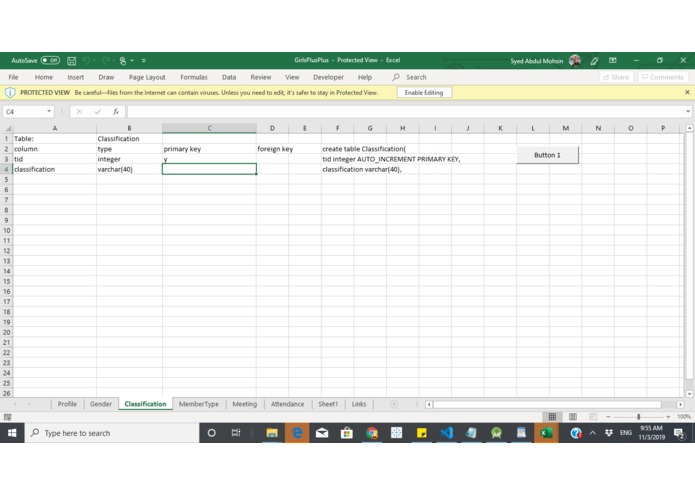Viewport: 695px width, 494px height.
Task: Click the Undo arrow icon
Action: pyautogui.click(x=86, y=61)
